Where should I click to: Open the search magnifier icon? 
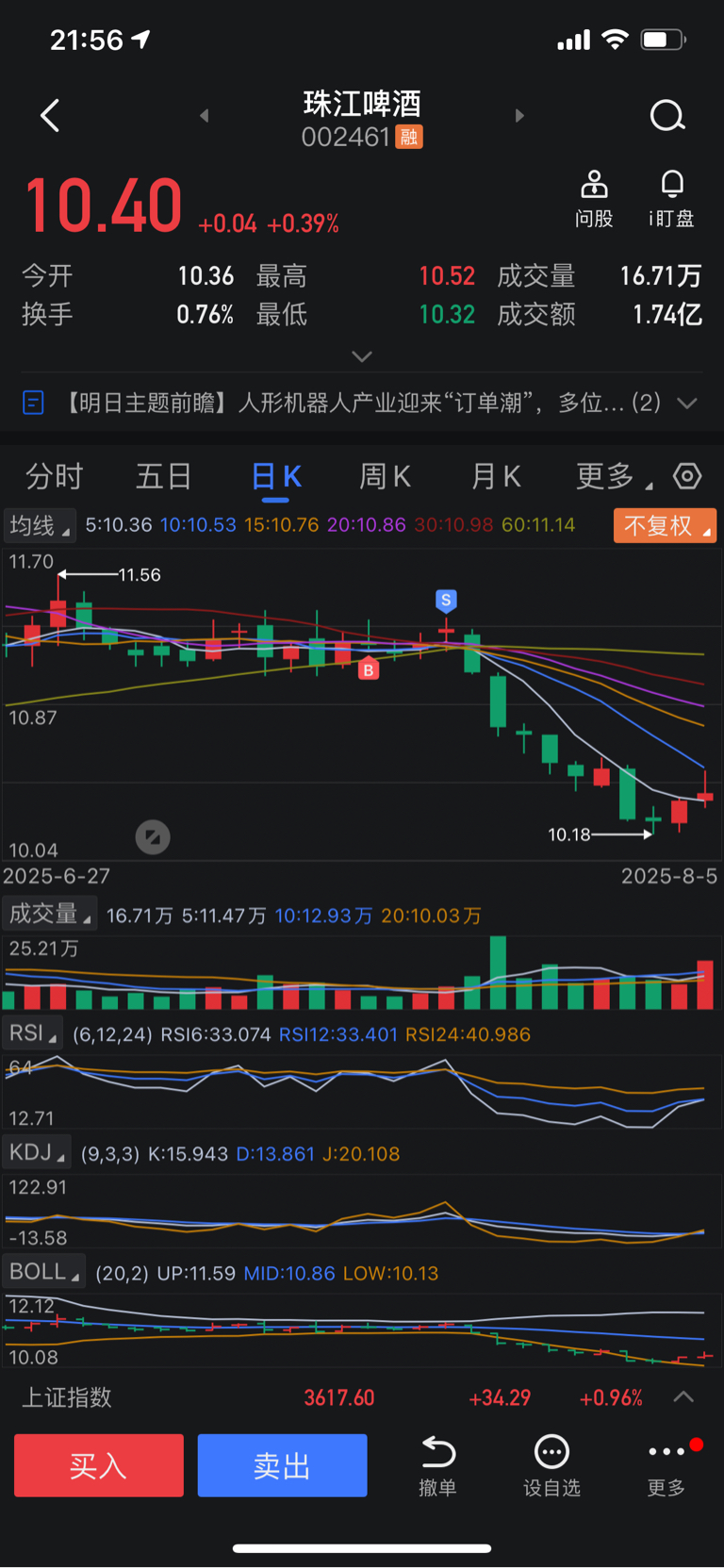tap(667, 116)
